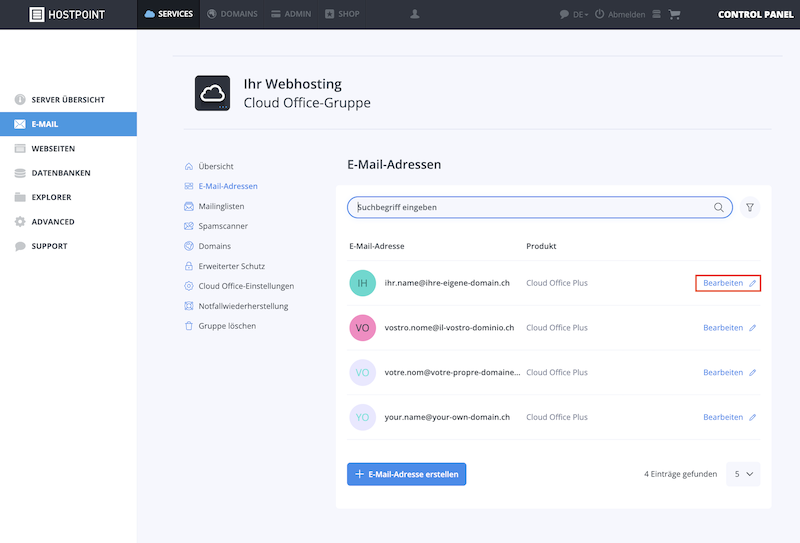Click the user profile icon
The height and width of the screenshot is (543, 800).
click(x=415, y=14)
